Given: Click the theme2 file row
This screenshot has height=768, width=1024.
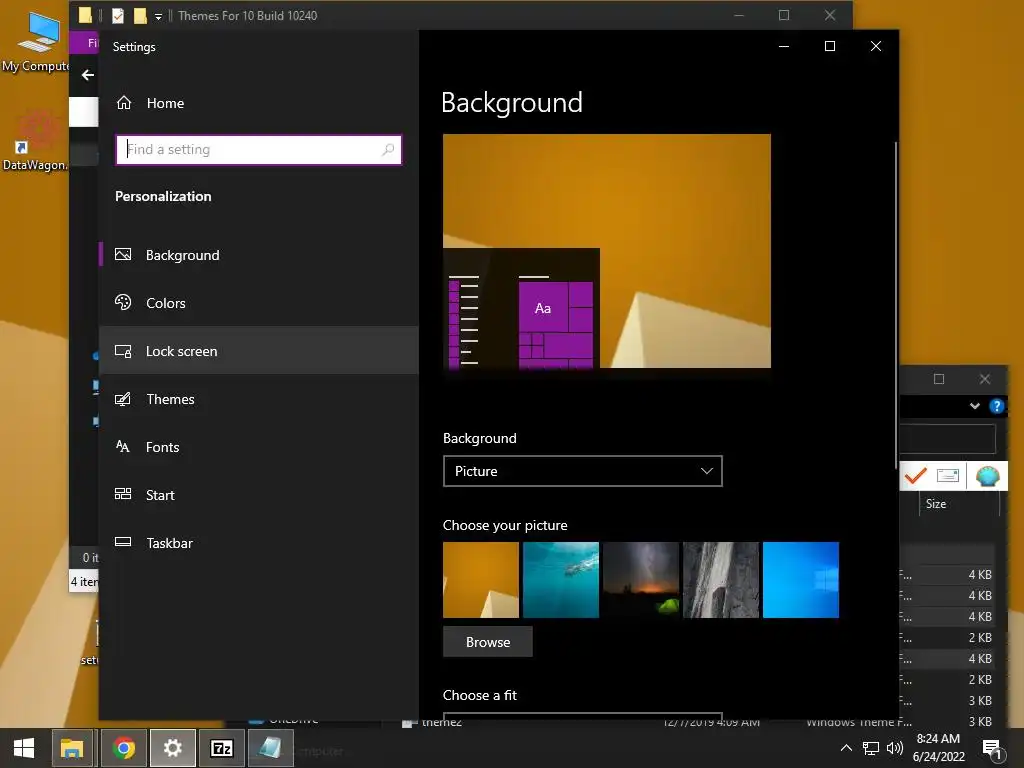Looking at the screenshot, I should 441,721.
